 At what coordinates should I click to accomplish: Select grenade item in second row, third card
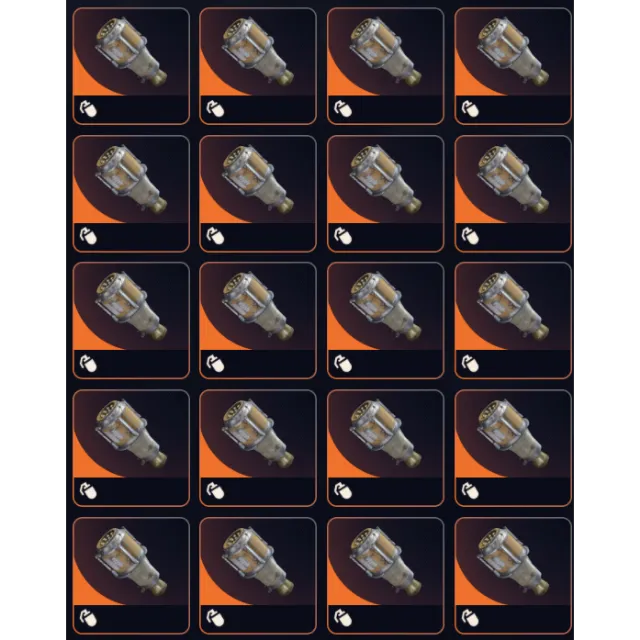[x=385, y=179]
